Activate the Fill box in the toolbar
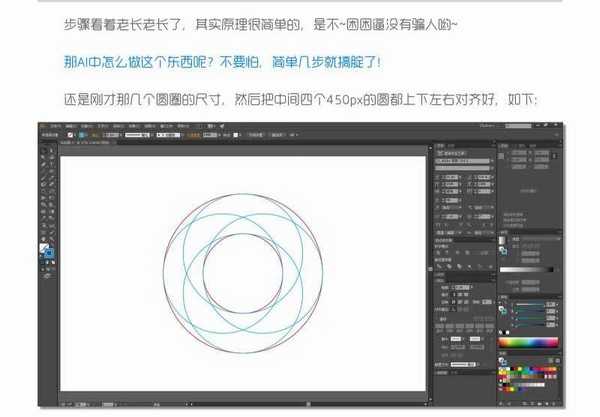 pos(44,248)
